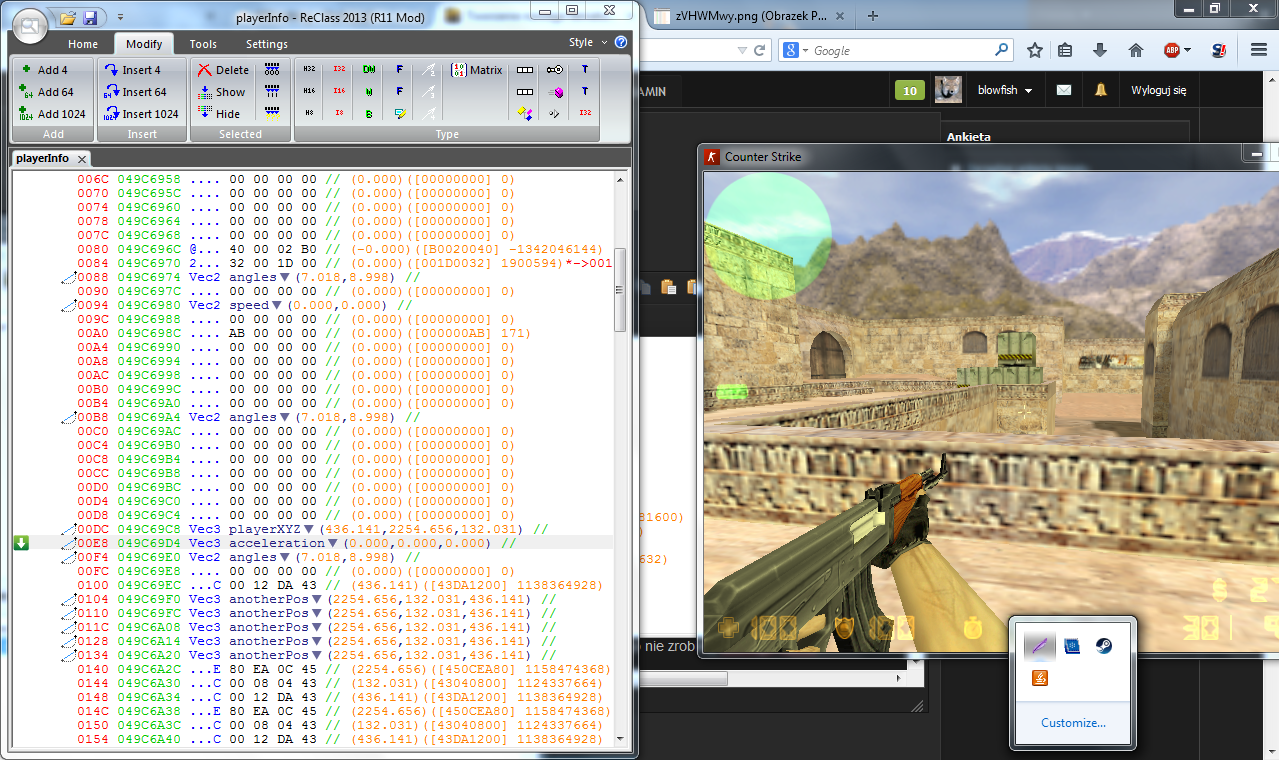This screenshot has height=760, width=1279.
Task: Set type to Matrix
Action: click(x=478, y=70)
